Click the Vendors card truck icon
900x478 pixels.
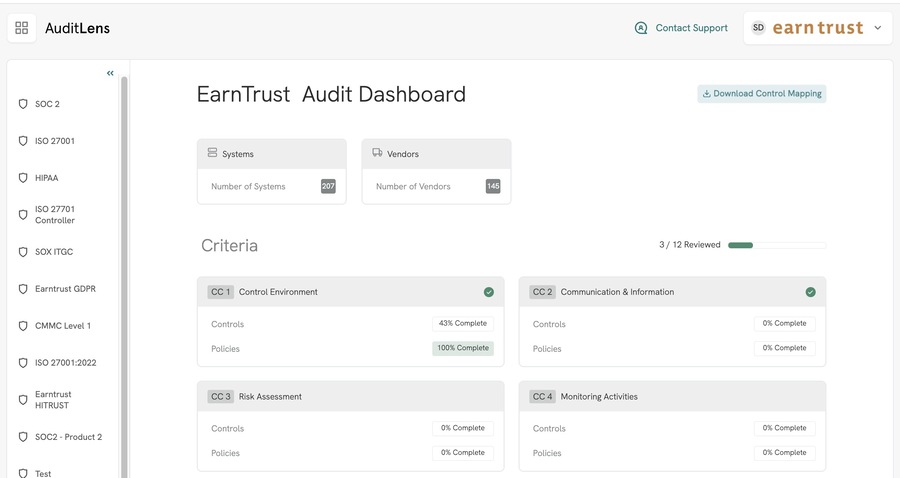tap(377, 153)
